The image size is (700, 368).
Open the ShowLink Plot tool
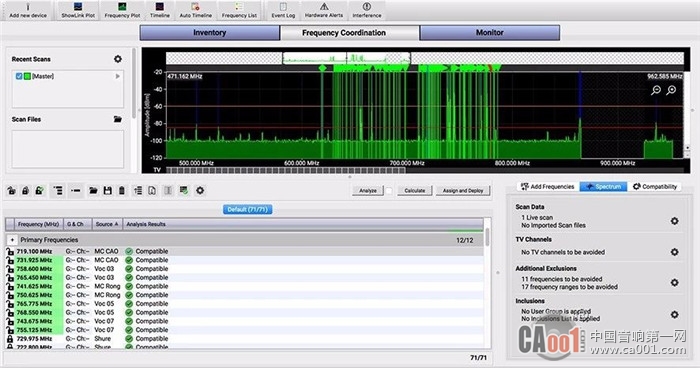click(78, 10)
